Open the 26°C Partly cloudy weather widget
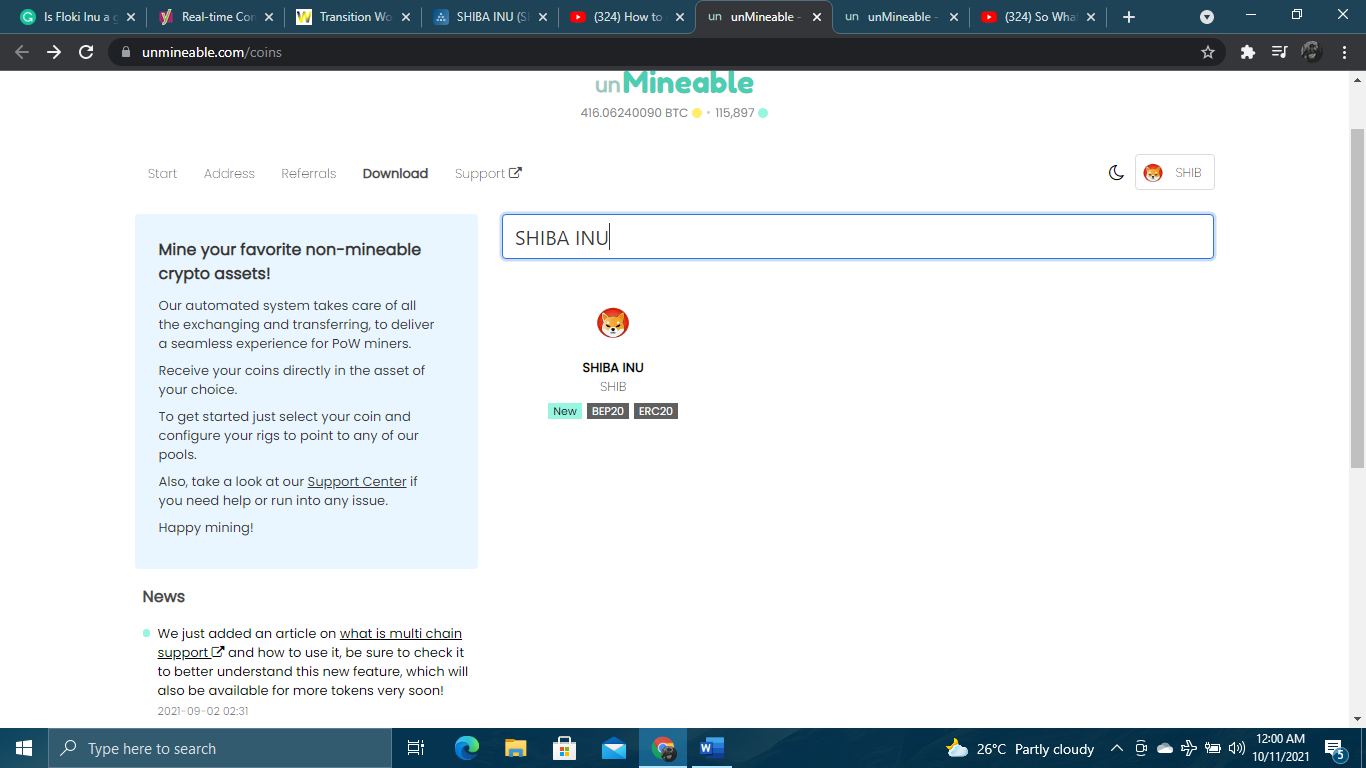Viewport: 1366px width, 768px height. 1020,748
